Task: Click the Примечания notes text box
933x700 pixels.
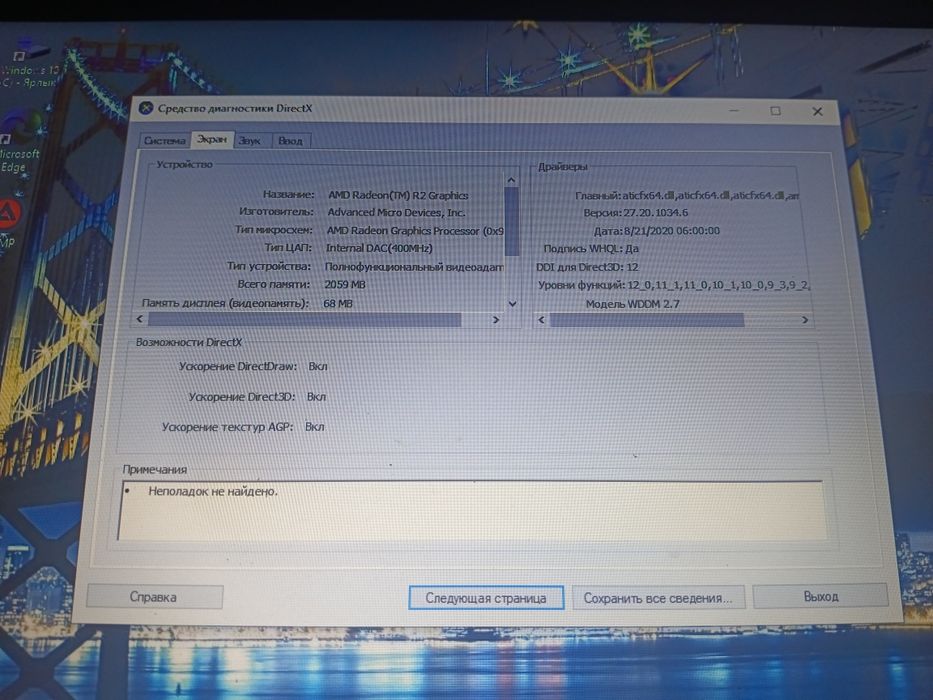Action: tap(471, 510)
